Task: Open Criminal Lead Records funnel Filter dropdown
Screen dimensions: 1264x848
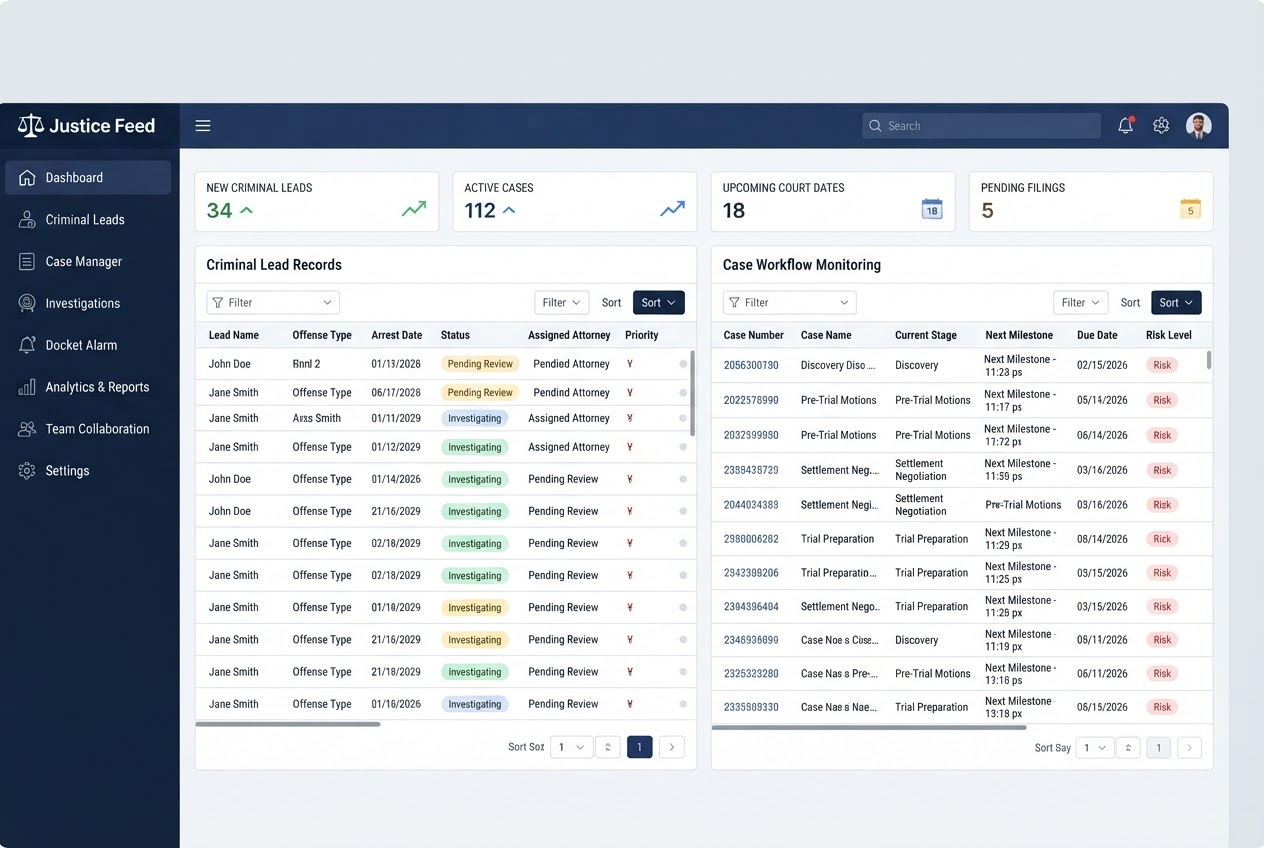Action: 273,303
